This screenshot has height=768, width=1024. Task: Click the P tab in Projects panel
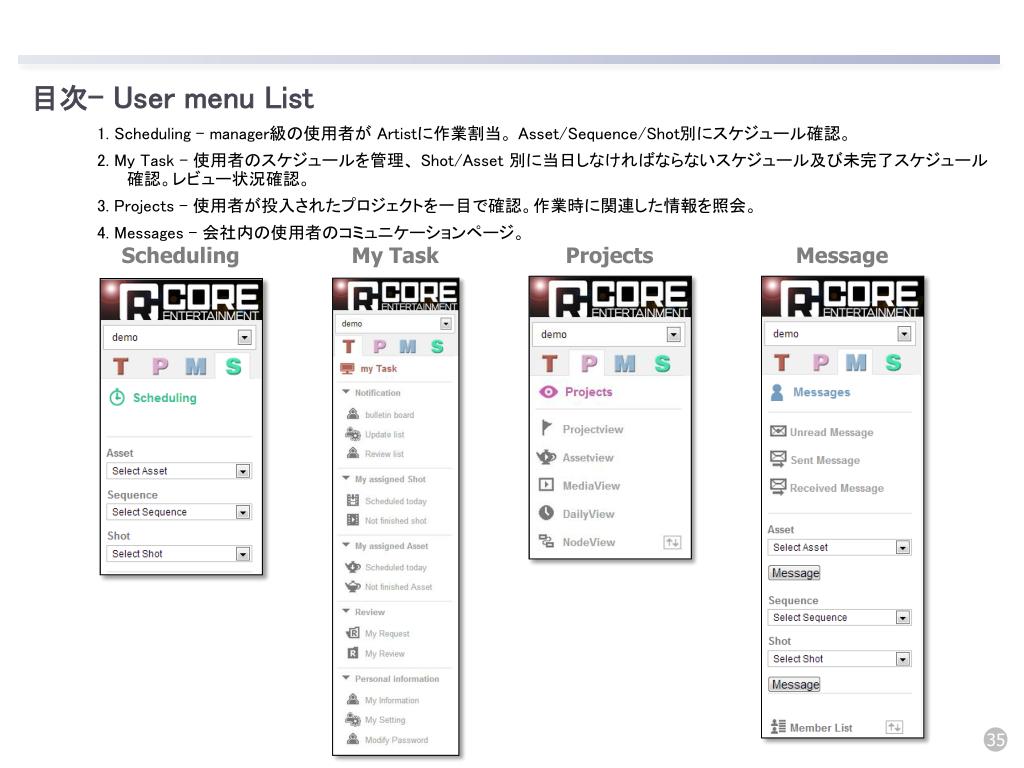(589, 363)
